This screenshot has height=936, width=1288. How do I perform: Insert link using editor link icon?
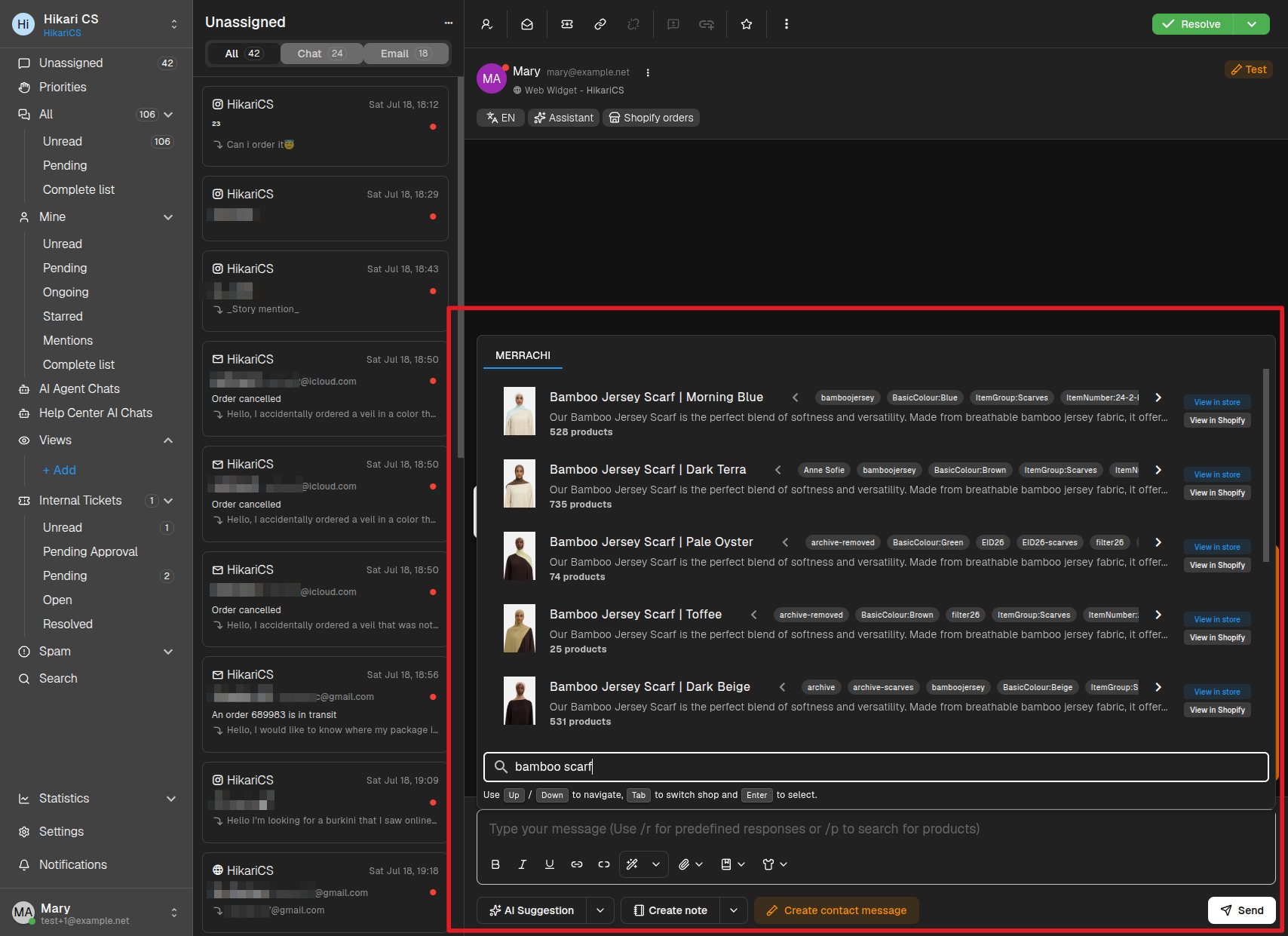pos(577,864)
